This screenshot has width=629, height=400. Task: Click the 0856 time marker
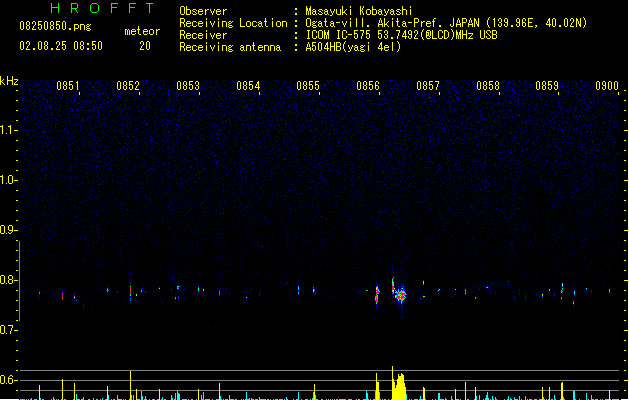point(368,86)
